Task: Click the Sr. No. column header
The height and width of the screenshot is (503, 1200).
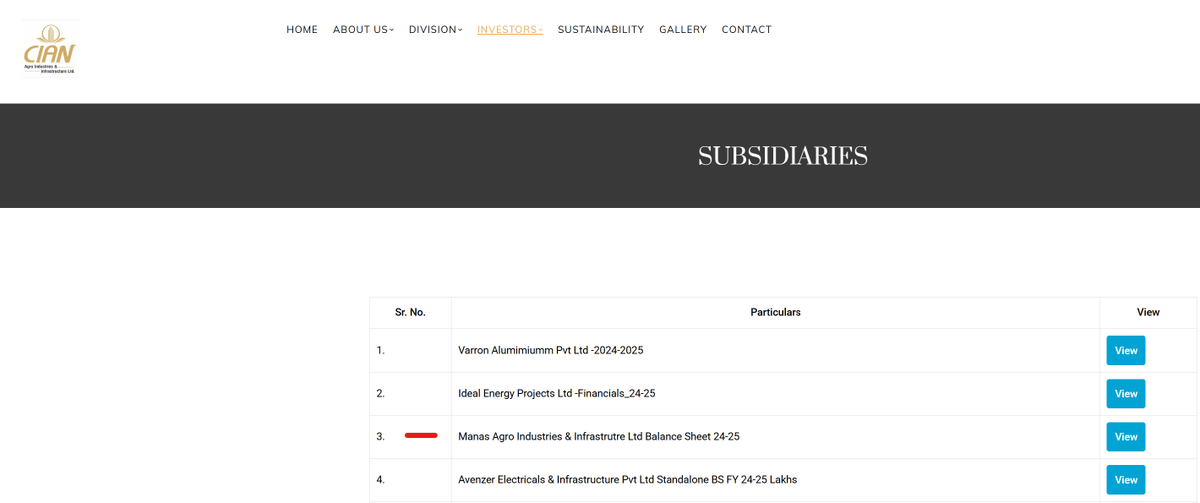Action: (x=410, y=313)
